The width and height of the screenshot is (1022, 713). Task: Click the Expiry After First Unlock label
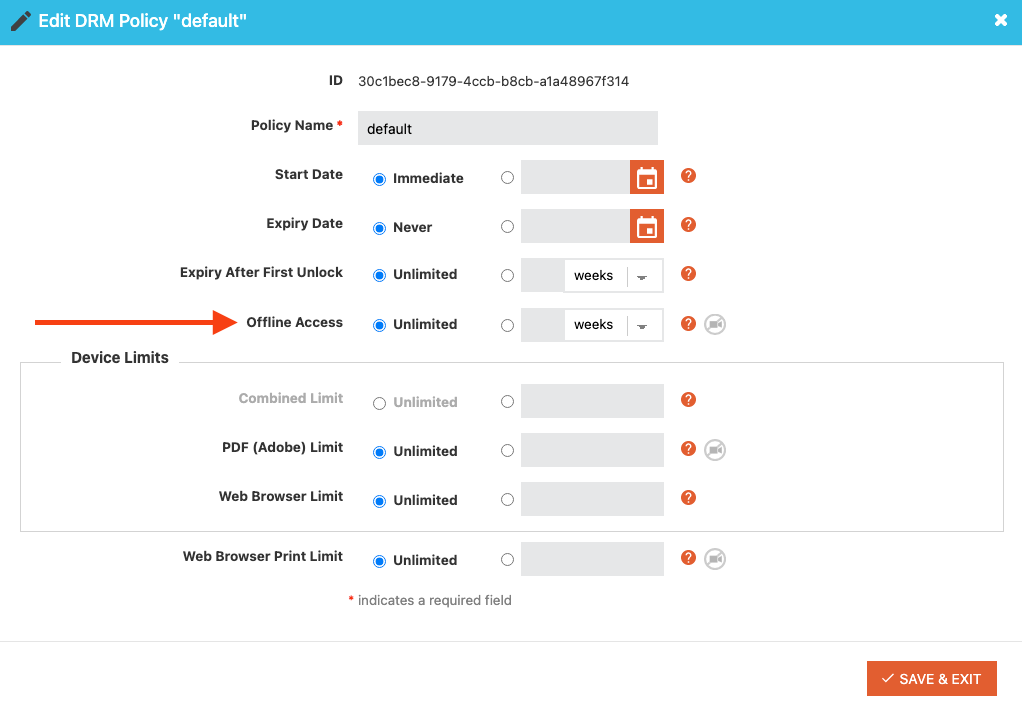pyautogui.click(x=261, y=272)
